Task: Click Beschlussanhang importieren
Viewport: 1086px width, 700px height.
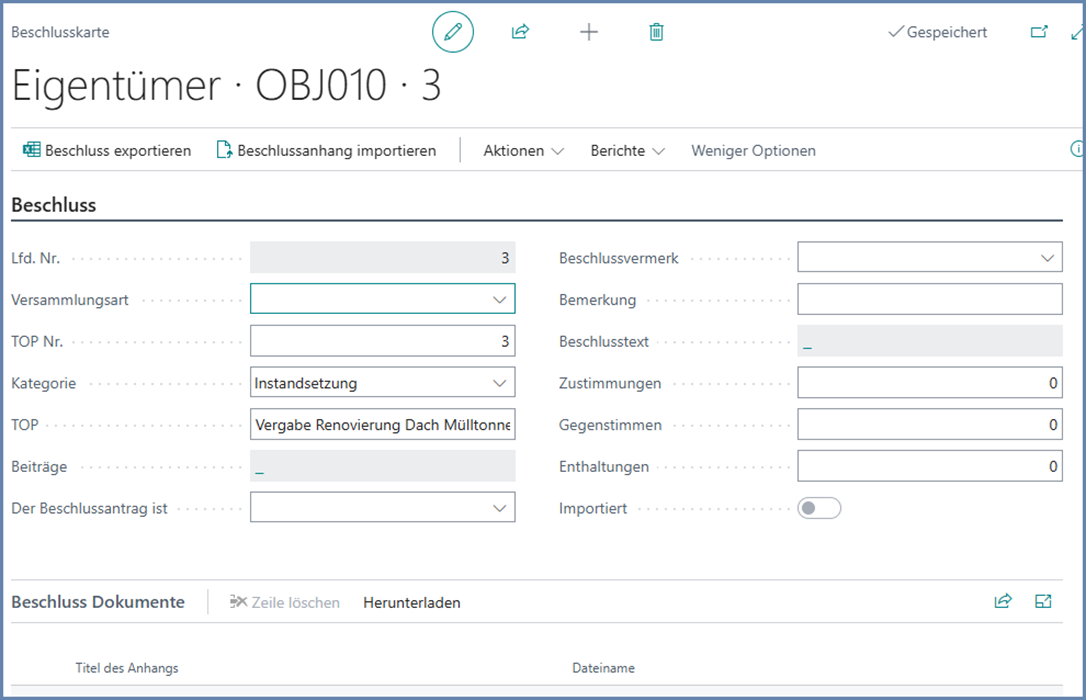Action: point(327,151)
